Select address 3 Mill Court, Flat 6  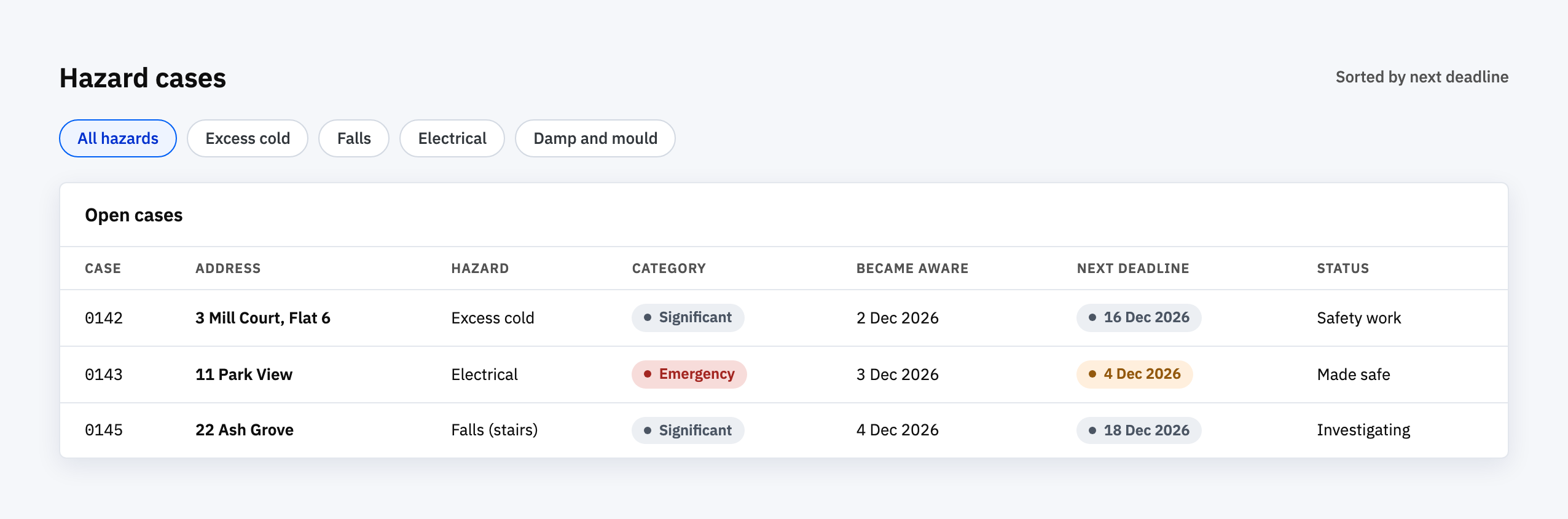point(263,318)
